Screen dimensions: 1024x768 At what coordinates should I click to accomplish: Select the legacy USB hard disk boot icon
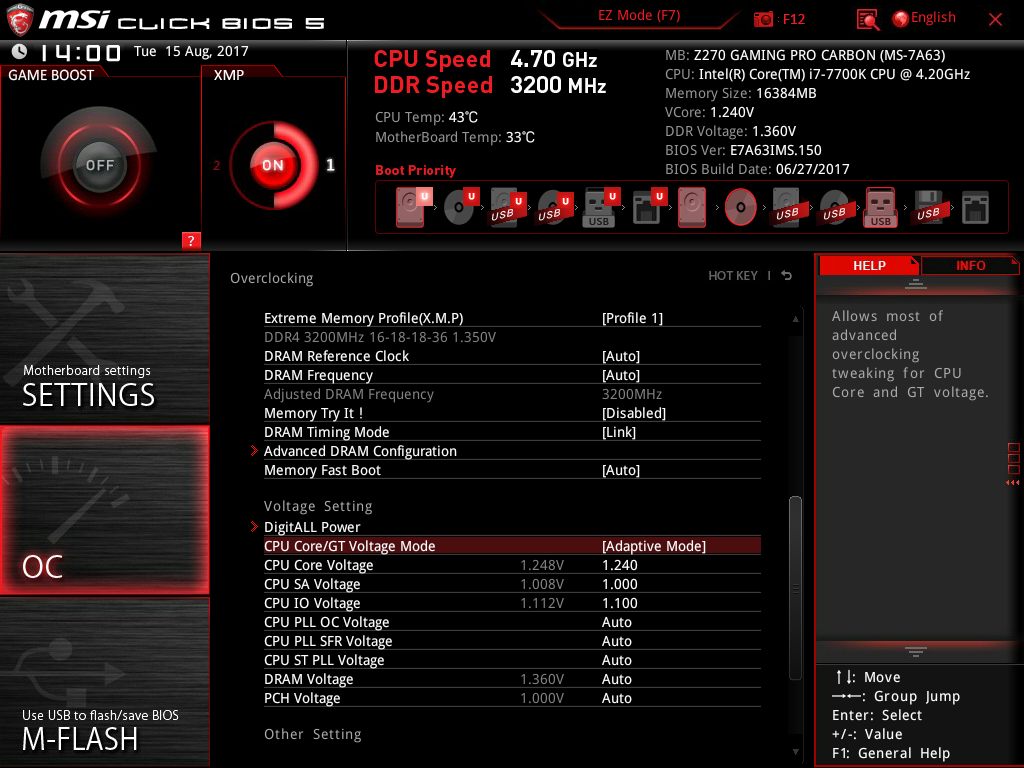coord(787,207)
